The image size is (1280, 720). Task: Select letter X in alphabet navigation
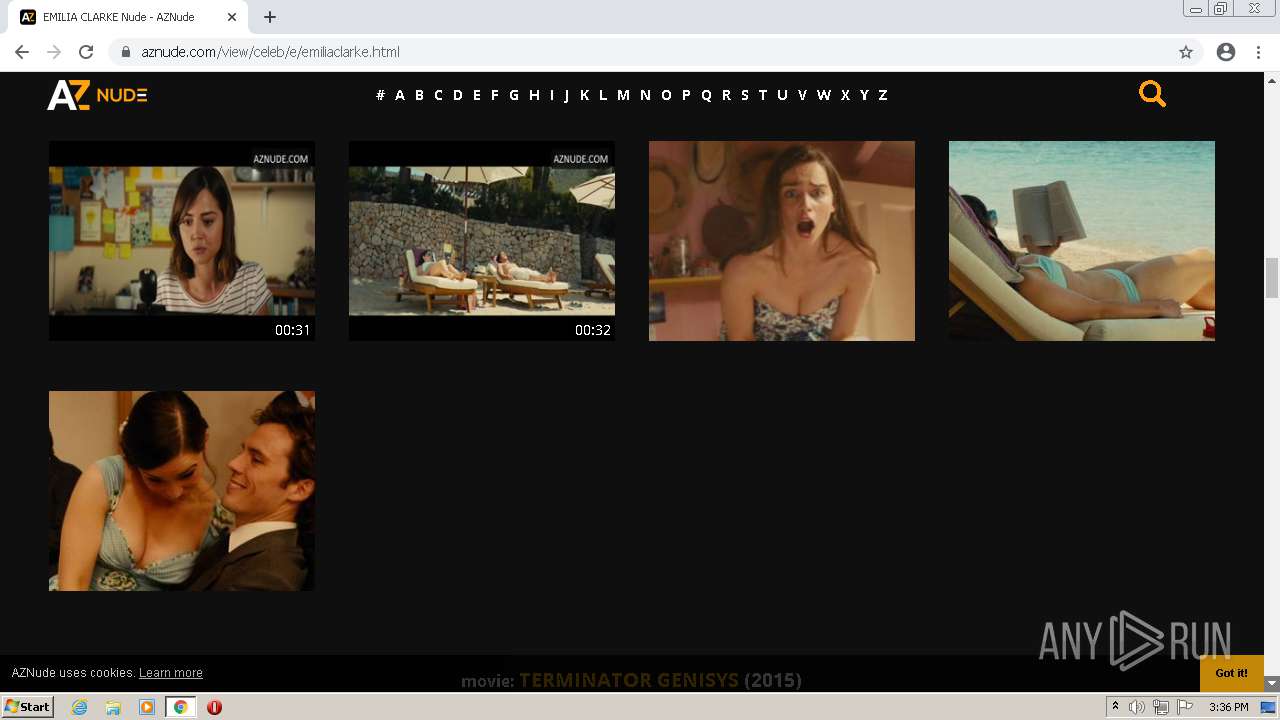[x=845, y=95]
